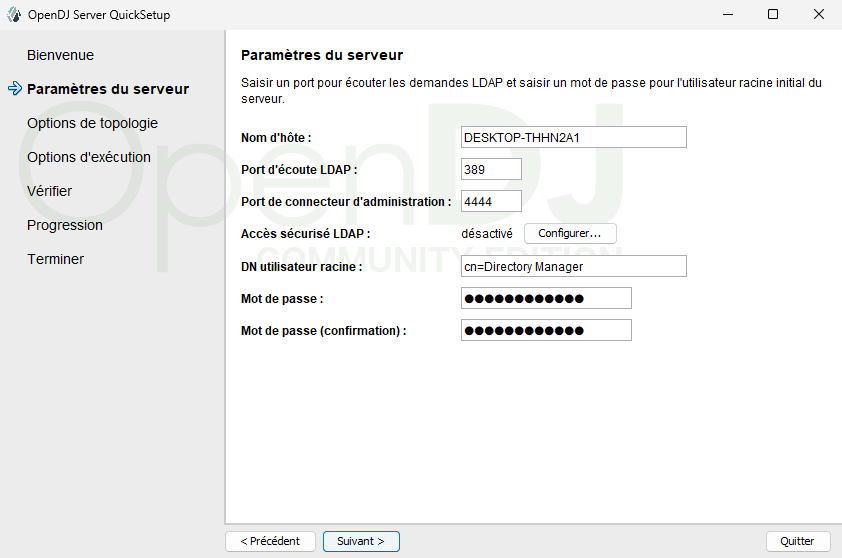The width and height of the screenshot is (842, 558).
Task: Click the password confirmation field
Action: click(x=546, y=330)
